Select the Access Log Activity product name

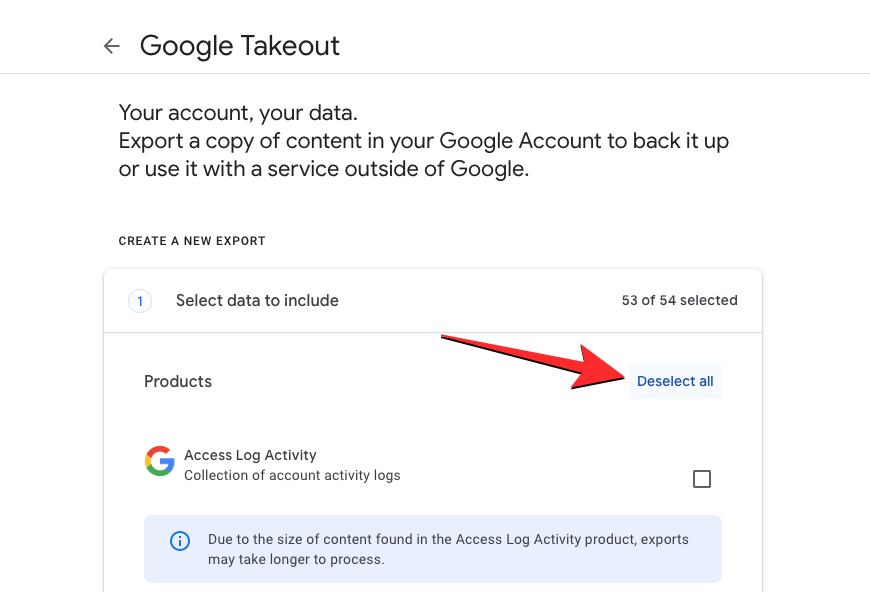250,455
